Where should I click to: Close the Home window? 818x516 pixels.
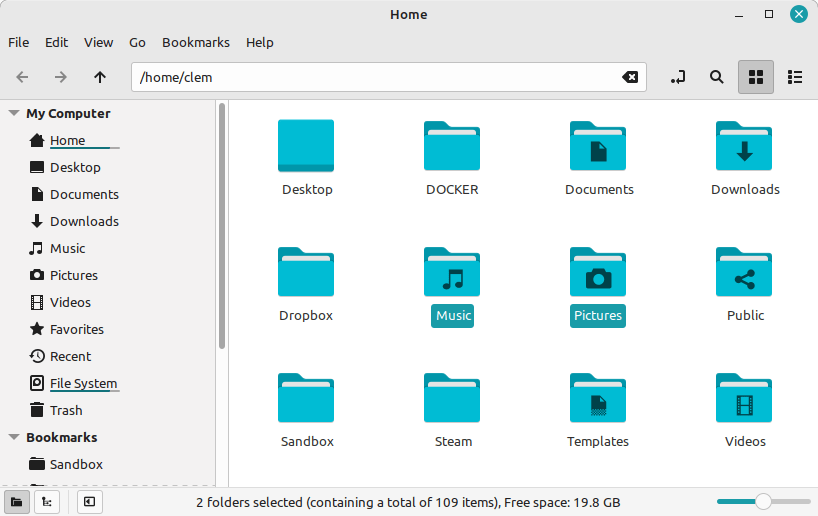(x=798, y=14)
